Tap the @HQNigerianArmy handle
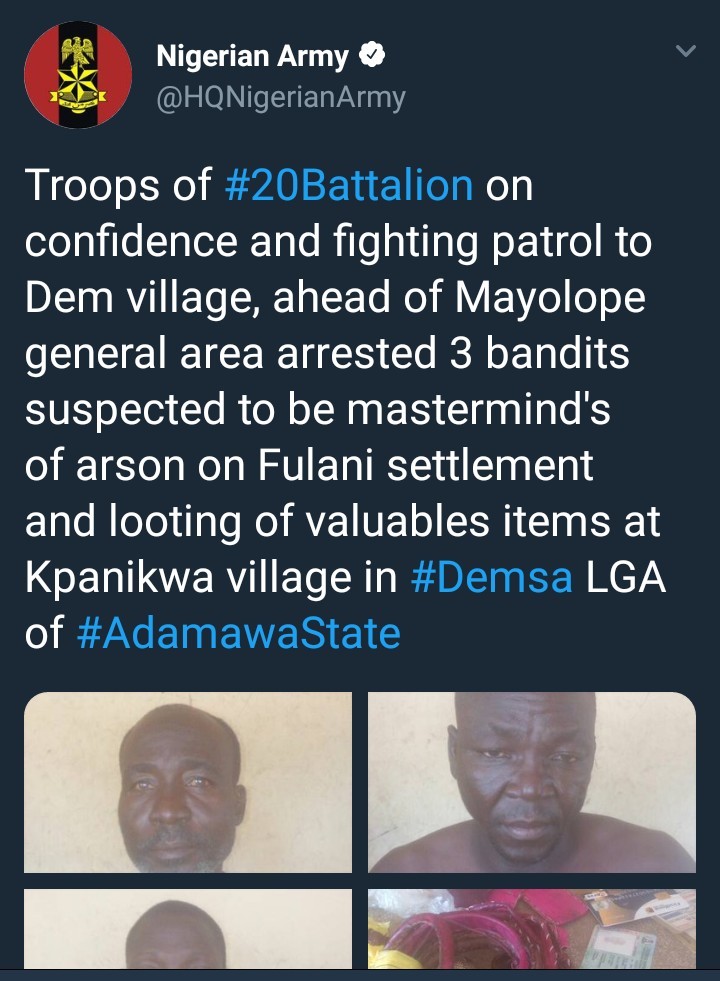Viewport: 720px width, 981px height. click(280, 97)
